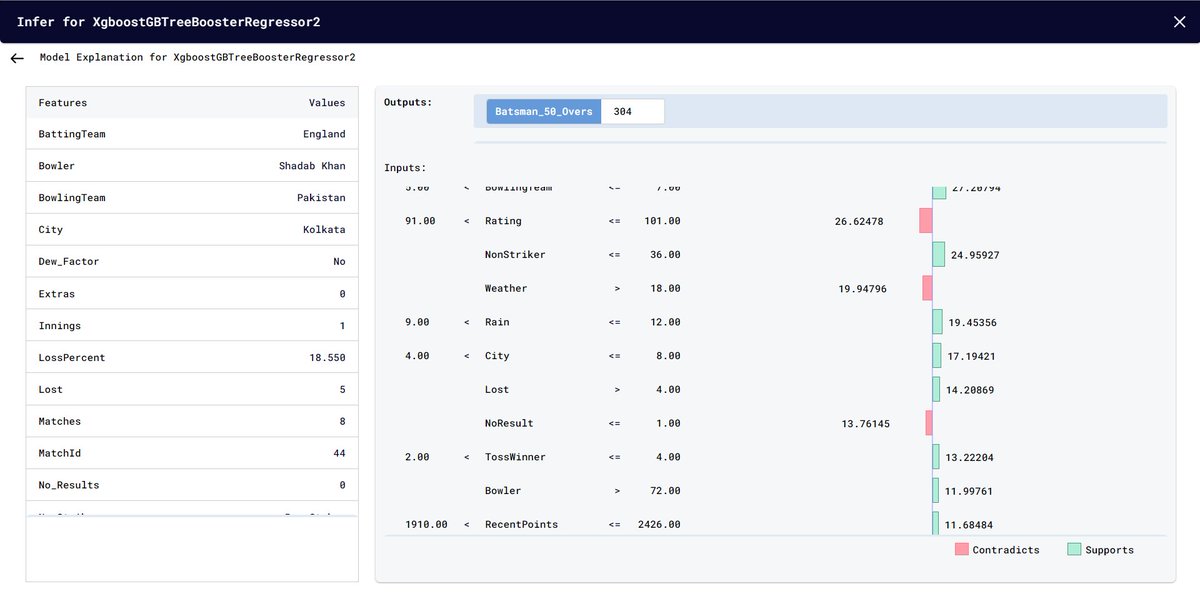Select the LossPercent feature row
Image resolution: width=1200 pixels, height=594 pixels.
pyautogui.click(x=190, y=357)
